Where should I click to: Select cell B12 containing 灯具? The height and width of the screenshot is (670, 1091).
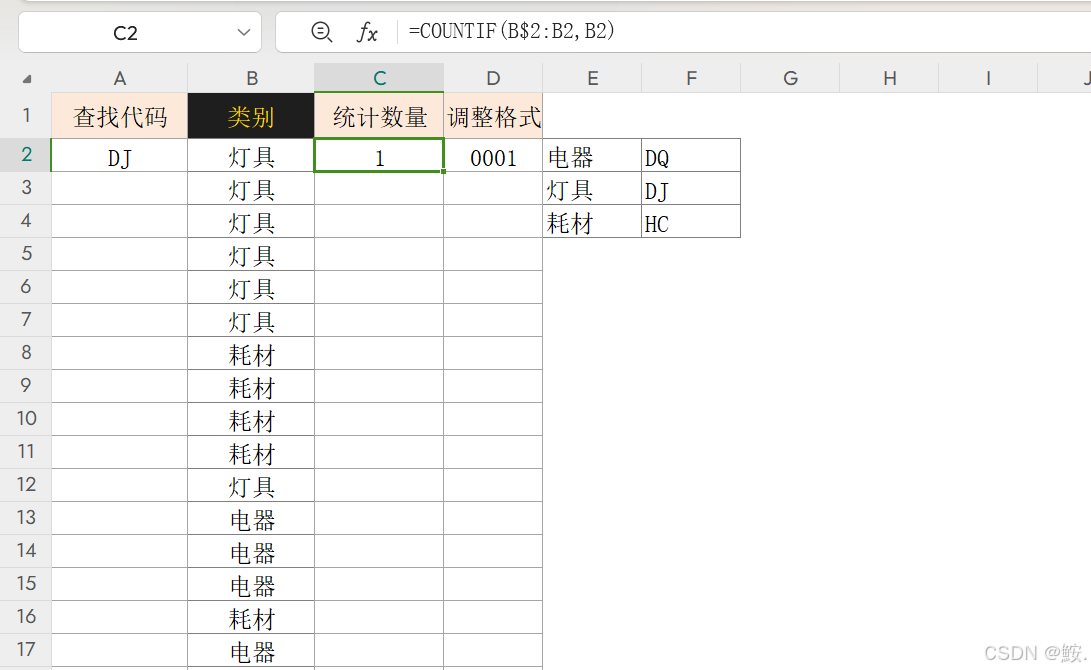point(251,485)
